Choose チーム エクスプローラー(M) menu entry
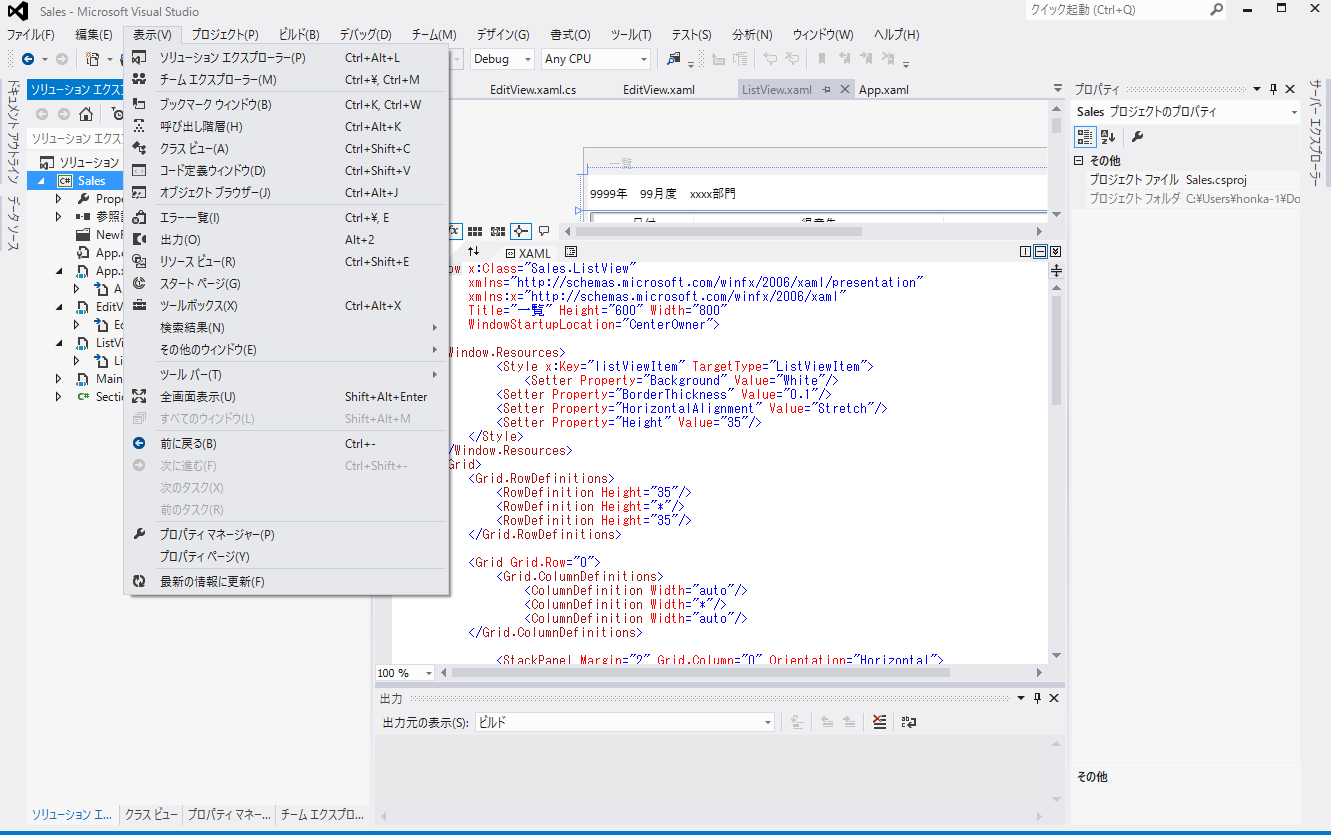Screen dimensions: 1331x835 coord(286,80)
